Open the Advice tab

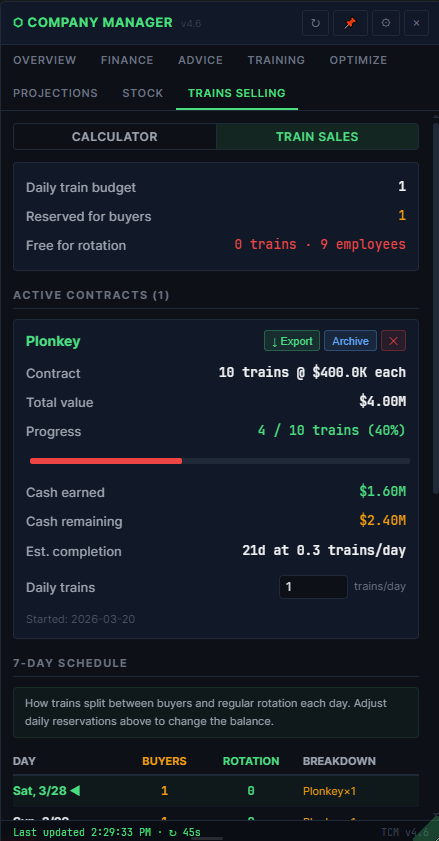[200, 60]
